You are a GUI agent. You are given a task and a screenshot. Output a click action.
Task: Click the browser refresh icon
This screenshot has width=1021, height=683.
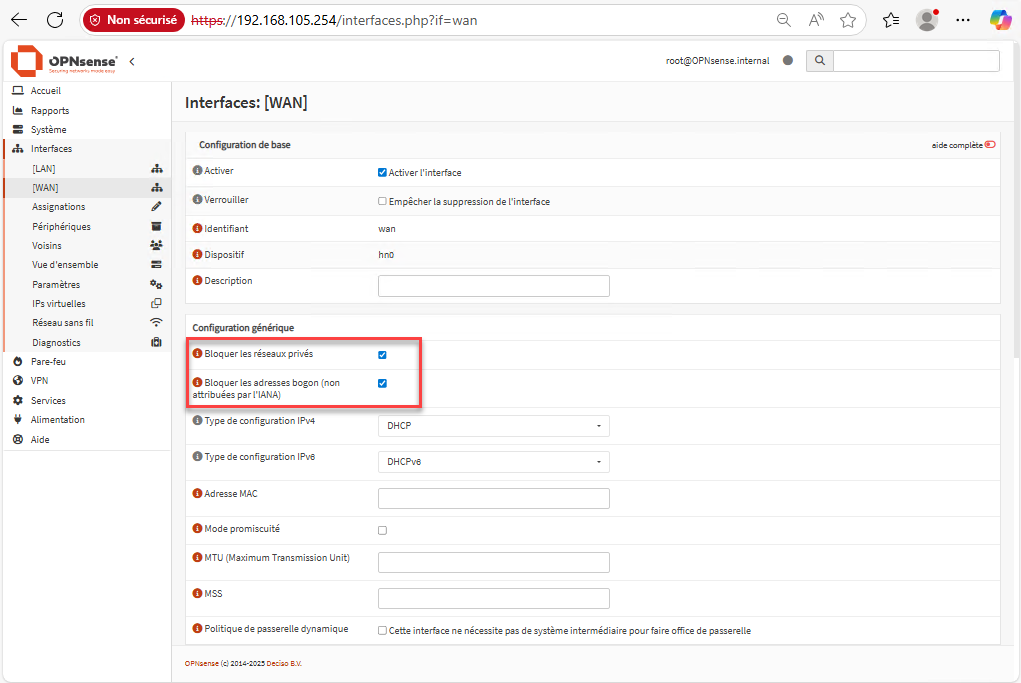pyautogui.click(x=55, y=20)
